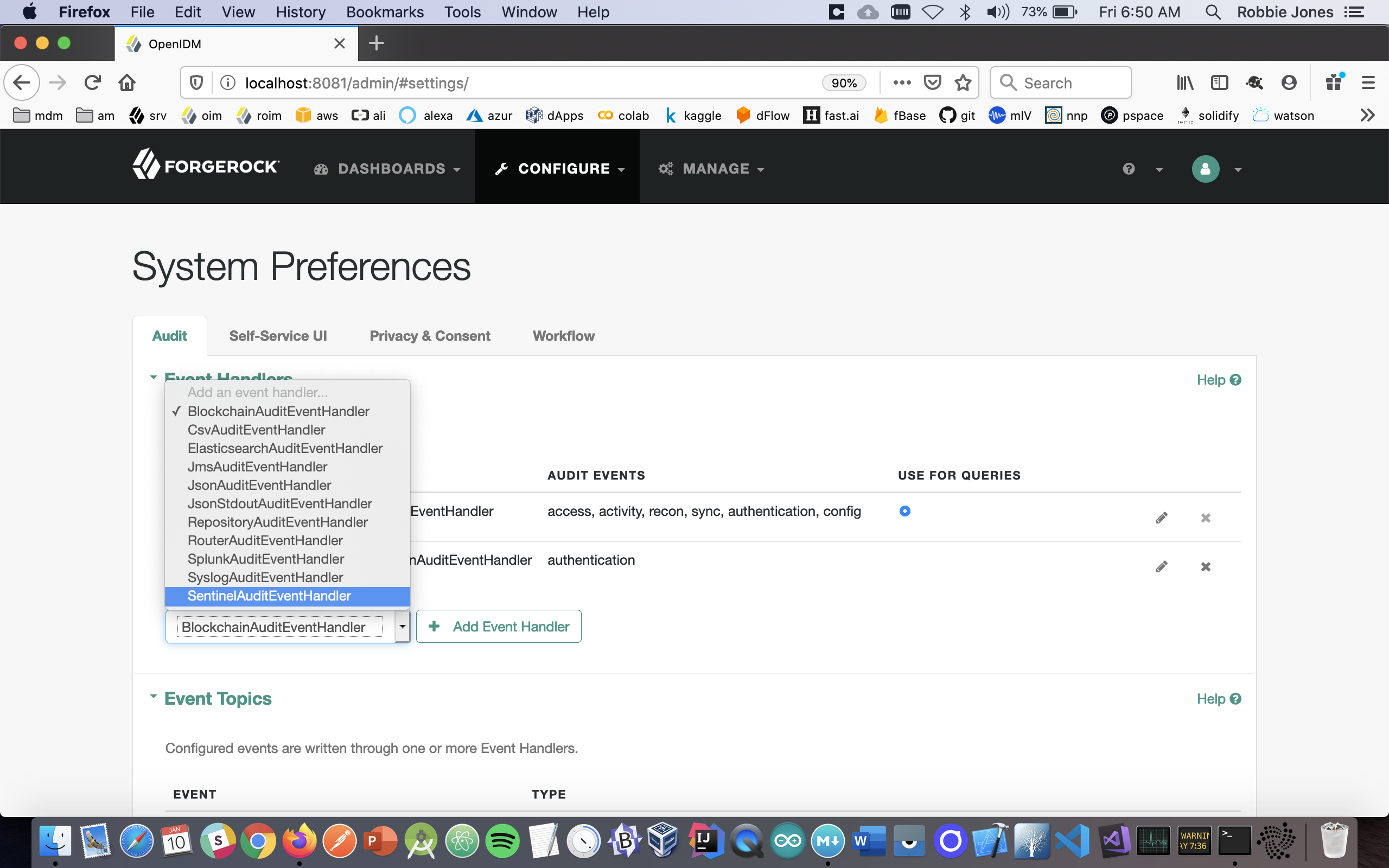Open the Privacy & Consent tab

pos(429,336)
